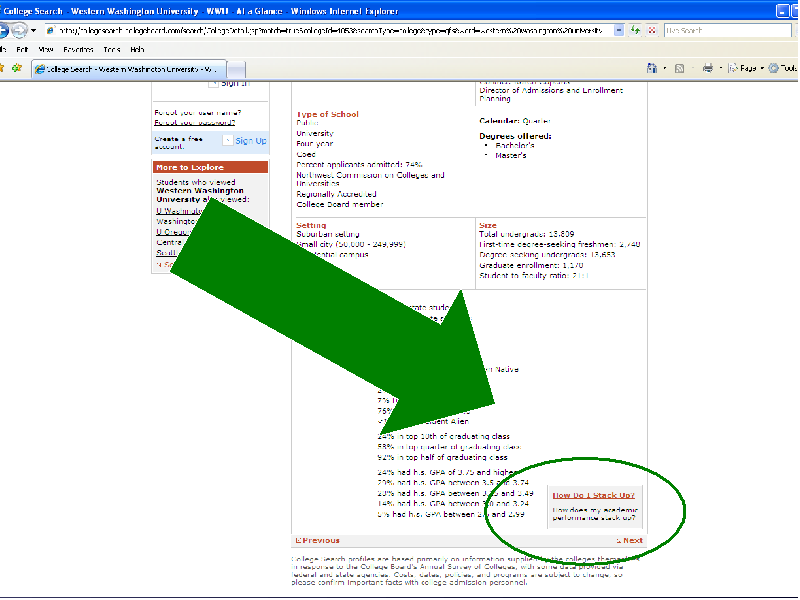Click the Create a free account text
800x600 pixels.
pyautogui.click(x=179, y=142)
